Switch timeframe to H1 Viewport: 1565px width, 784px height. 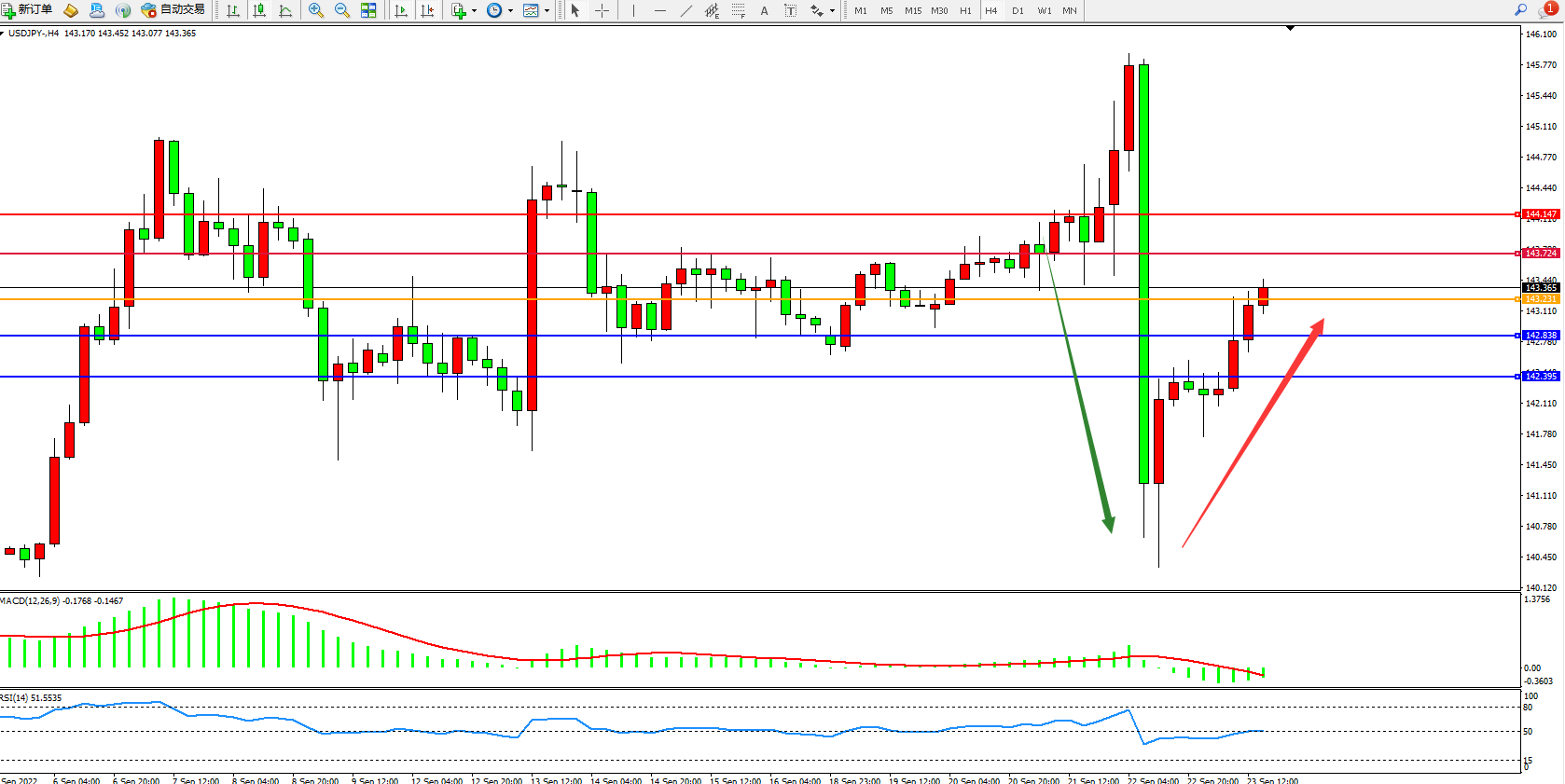(965, 10)
